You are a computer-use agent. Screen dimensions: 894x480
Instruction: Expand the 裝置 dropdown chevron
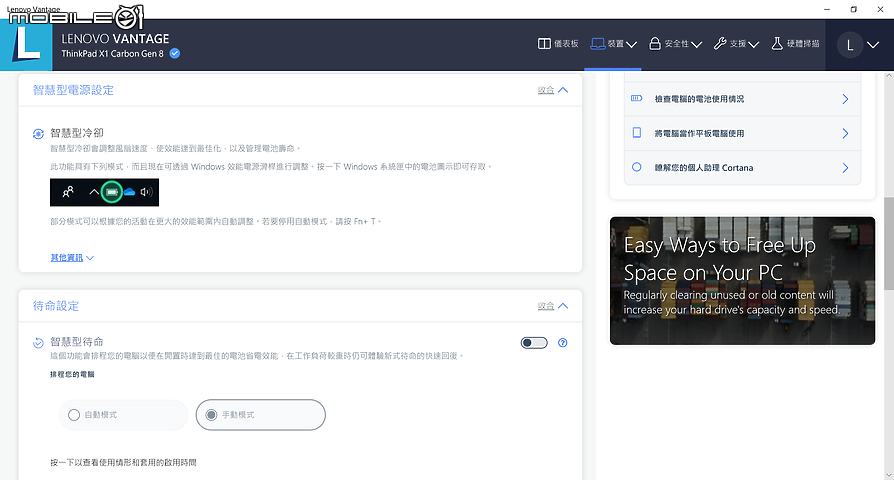point(631,44)
